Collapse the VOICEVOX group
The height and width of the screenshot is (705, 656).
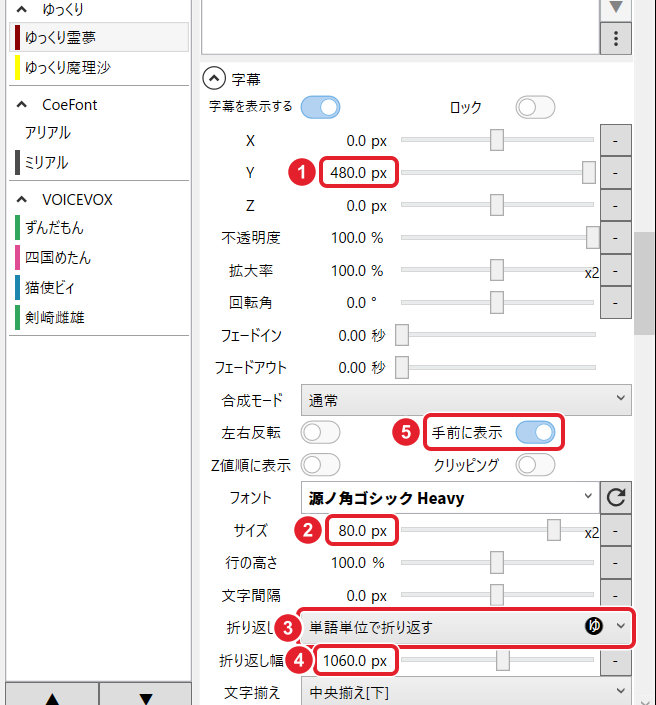(22, 199)
